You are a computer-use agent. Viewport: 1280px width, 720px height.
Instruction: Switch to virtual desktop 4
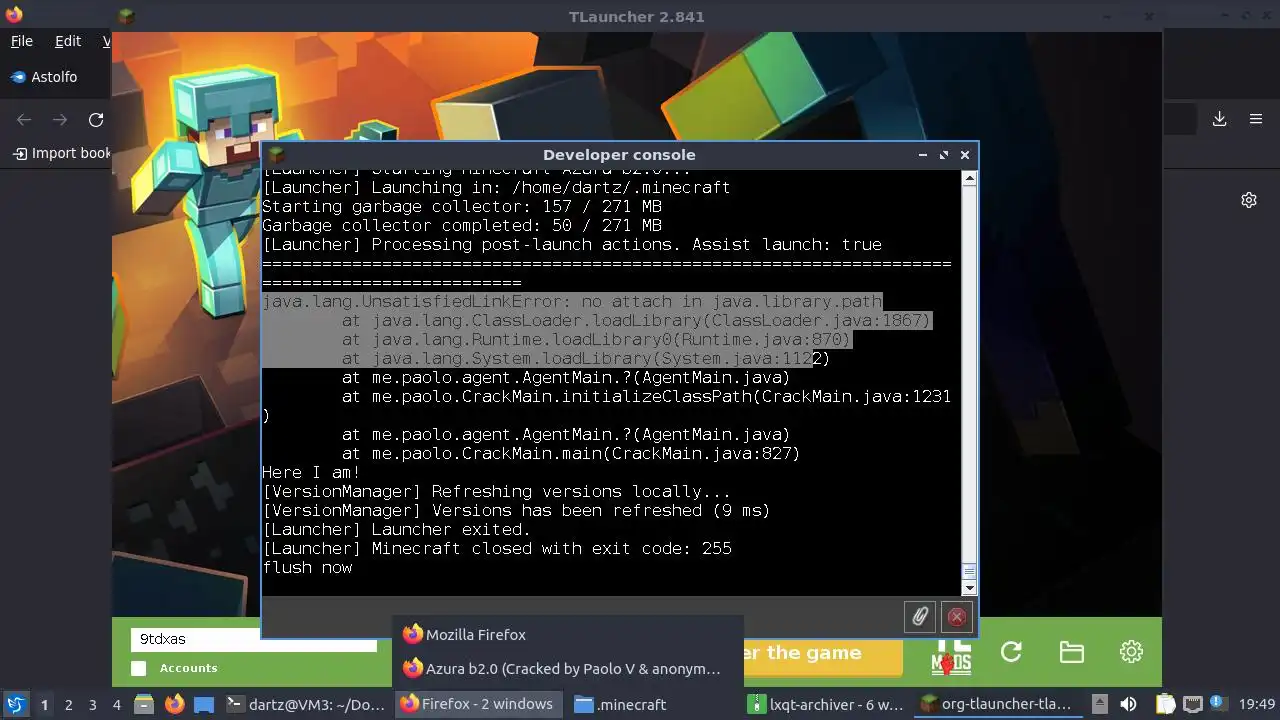tap(116, 704)
